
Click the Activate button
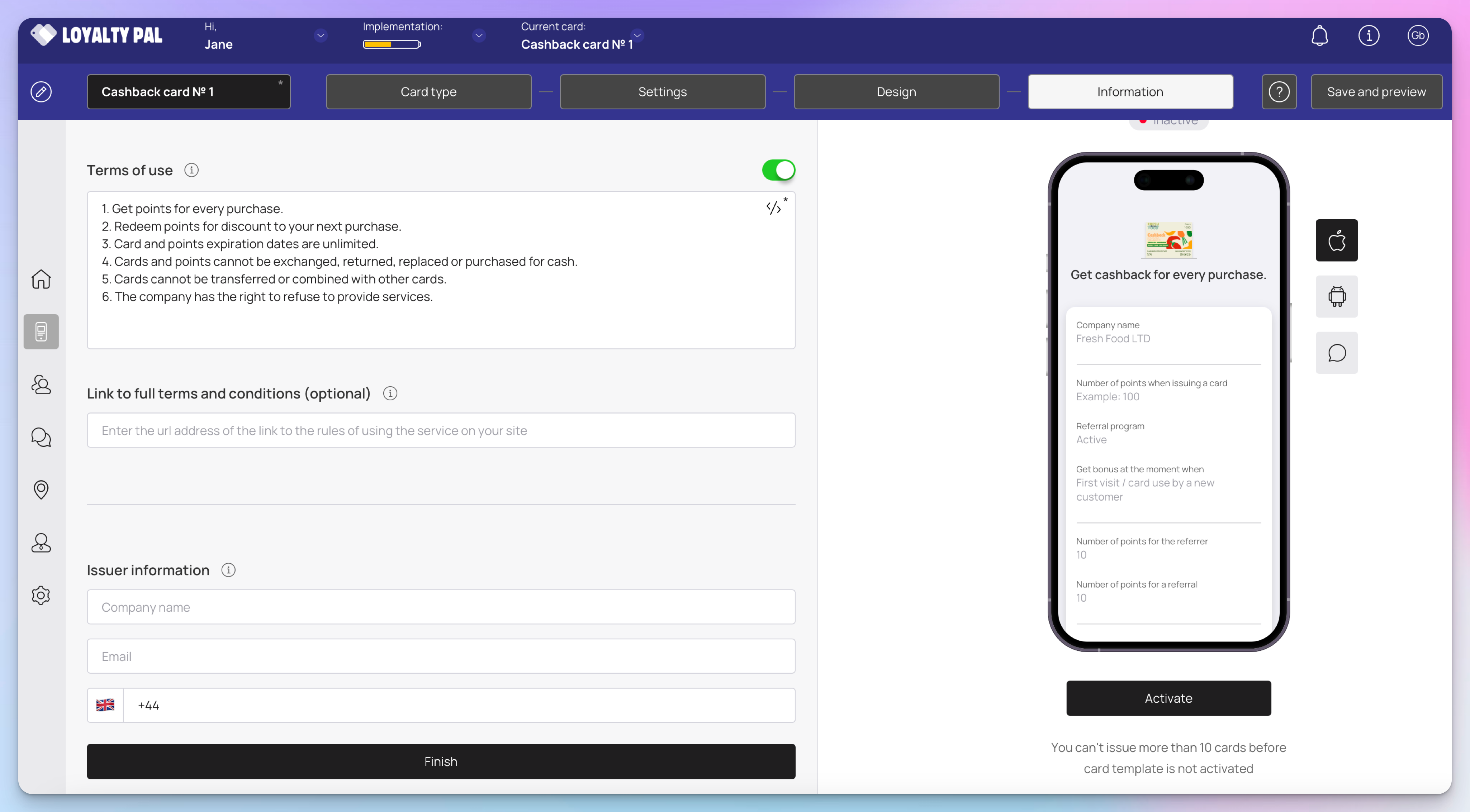(1168, 698)
